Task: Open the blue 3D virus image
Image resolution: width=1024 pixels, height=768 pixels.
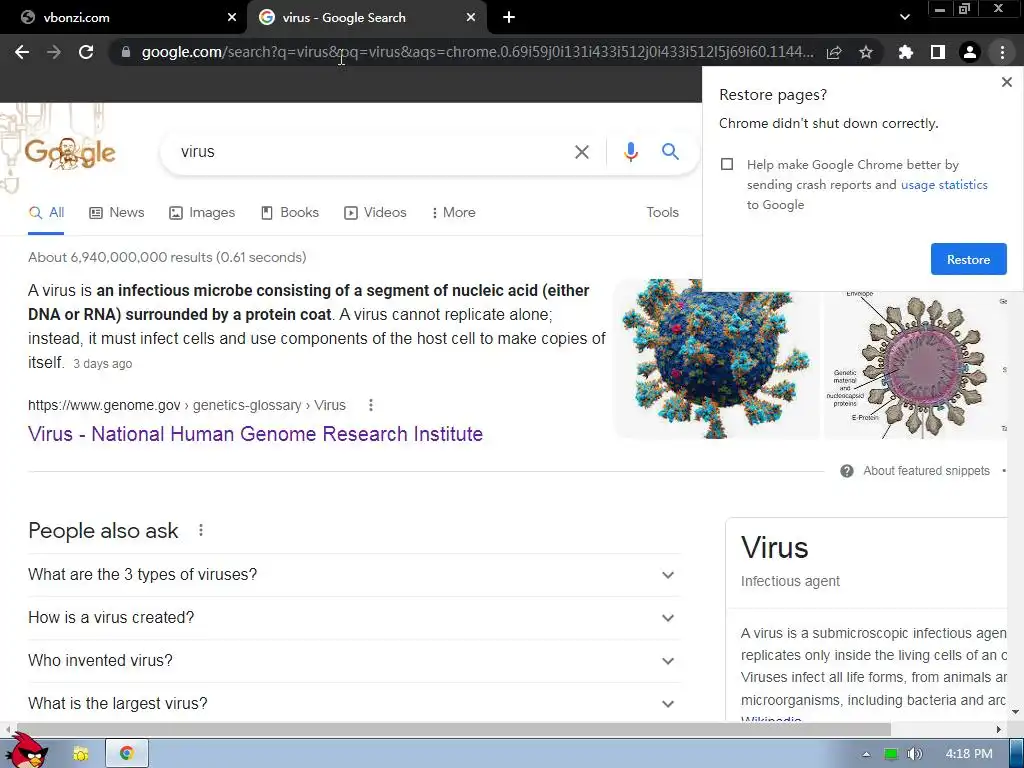Action: click(x=716, y=359)
